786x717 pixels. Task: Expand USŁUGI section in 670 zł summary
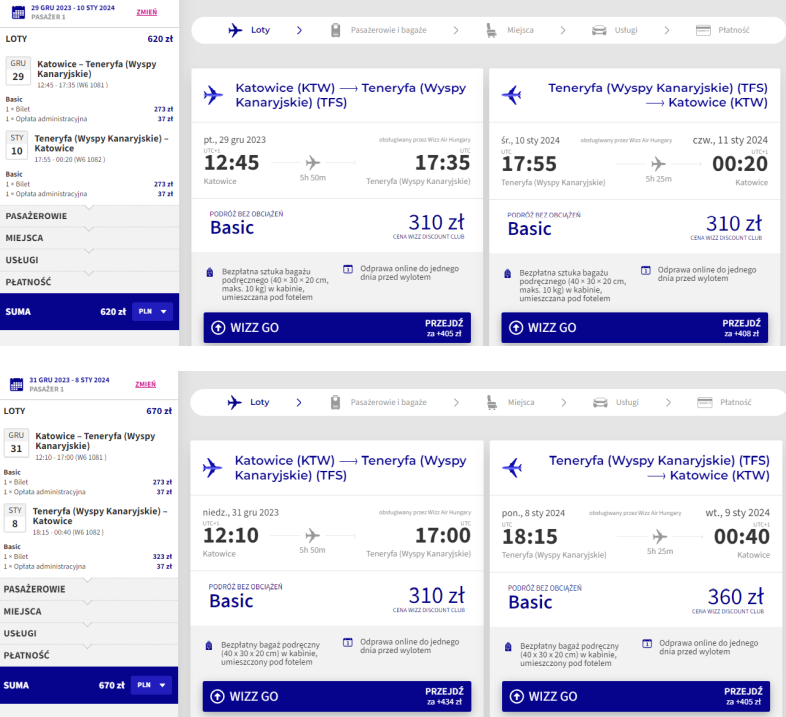pyautogui.click(x=89, y=634)
